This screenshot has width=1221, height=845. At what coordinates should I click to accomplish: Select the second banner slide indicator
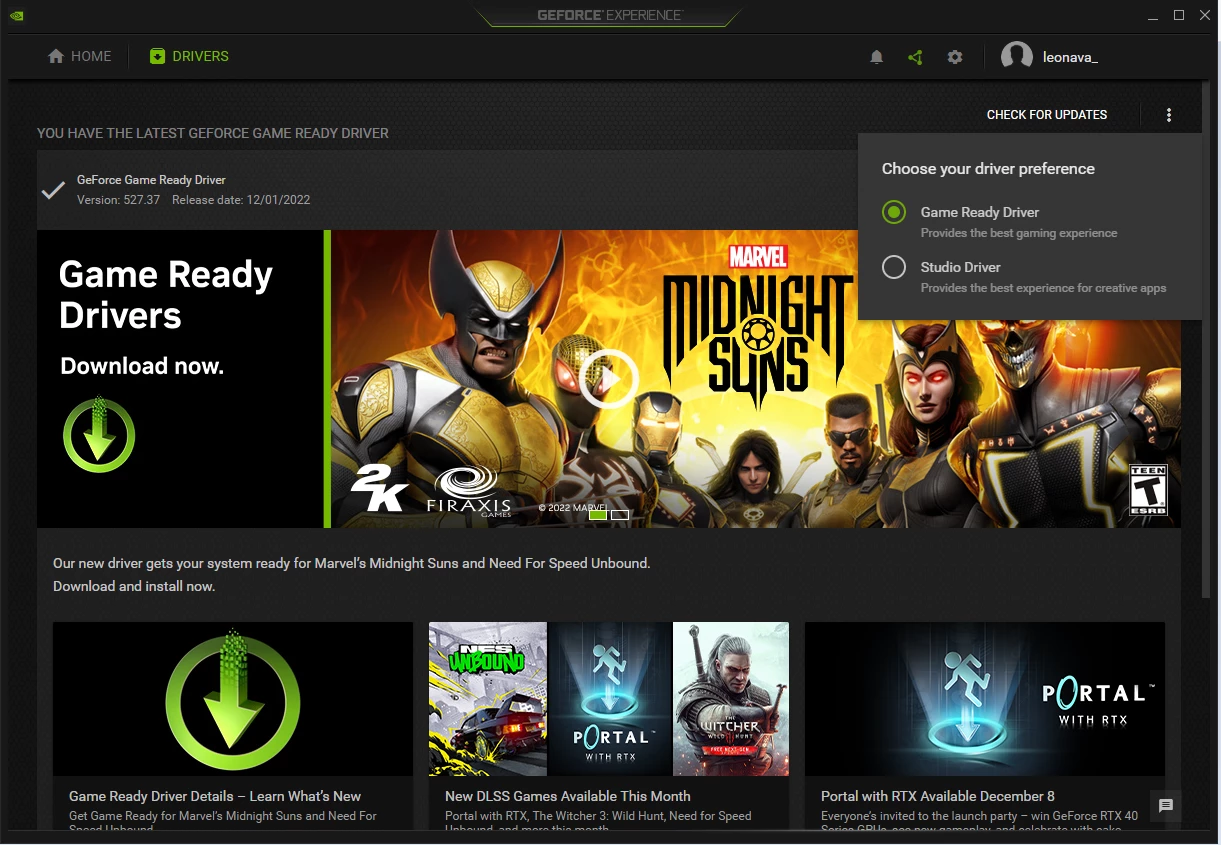[620, 515]
